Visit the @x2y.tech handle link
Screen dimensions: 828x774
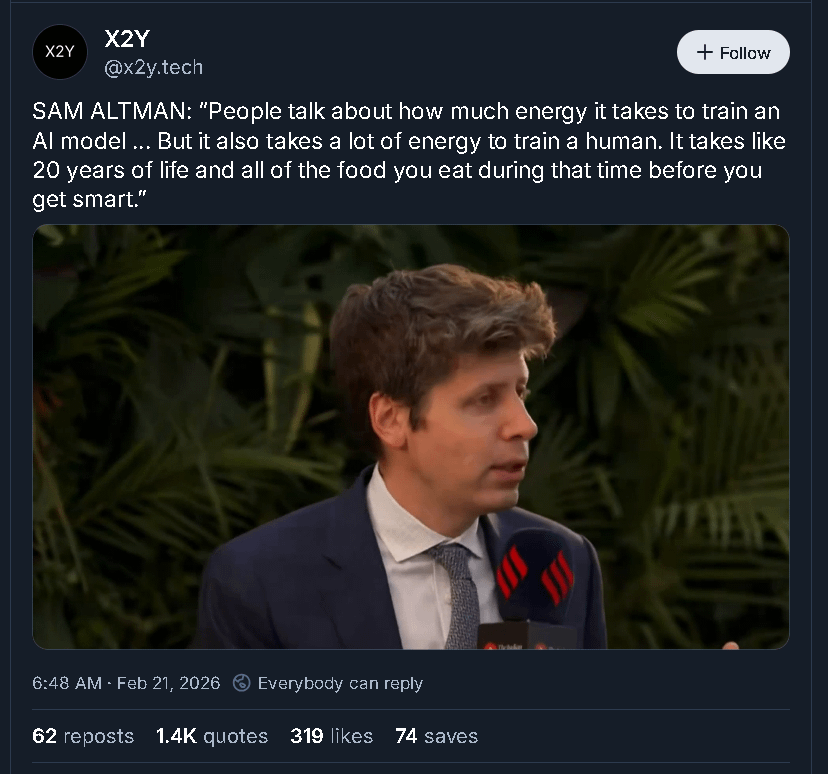click(153, 67)
